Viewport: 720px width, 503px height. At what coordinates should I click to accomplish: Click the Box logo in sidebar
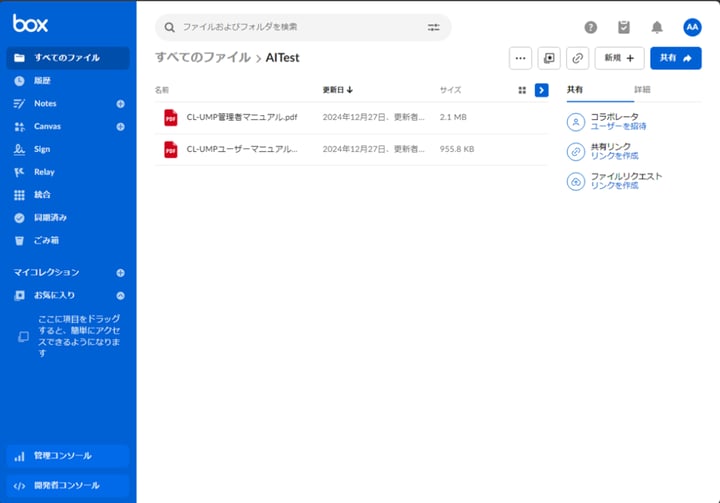30,23
